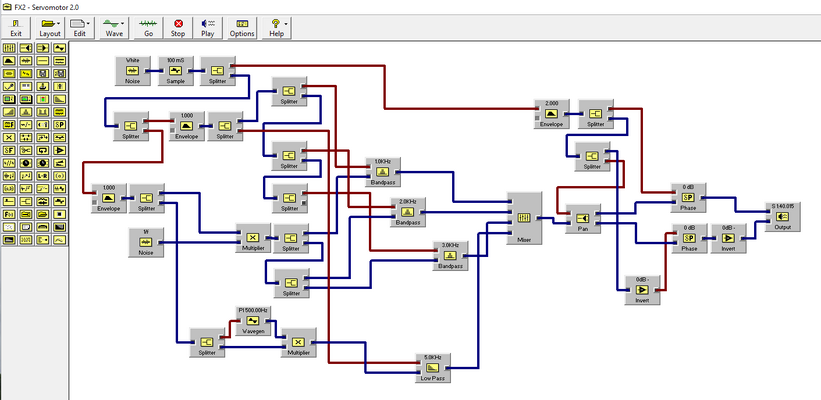821x400 pixels.
Task: Expand the Wave dropdown arrow
Action: [123, 24]
